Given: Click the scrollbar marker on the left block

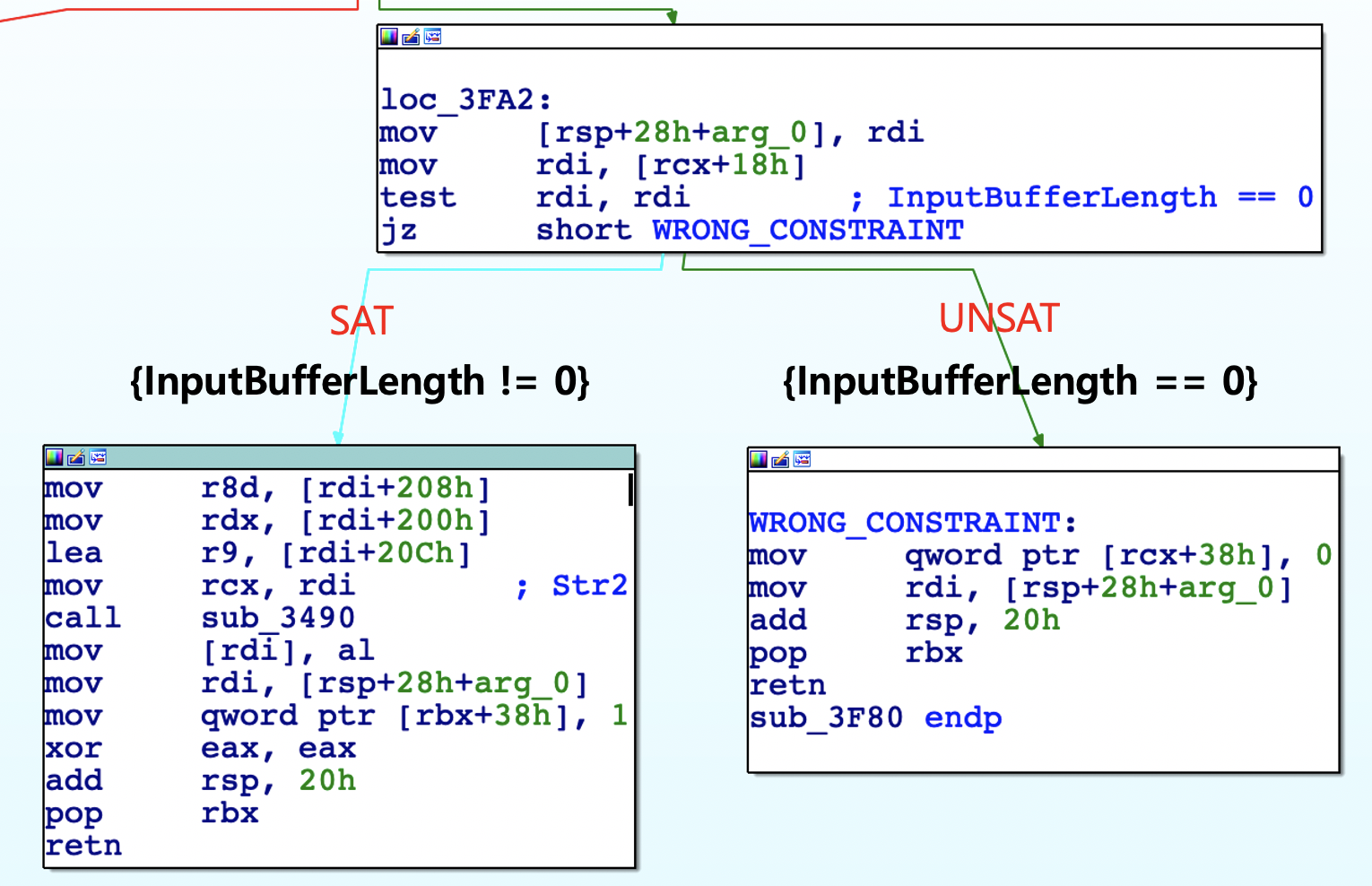Looking at the screenshot, I should [630, 490].
